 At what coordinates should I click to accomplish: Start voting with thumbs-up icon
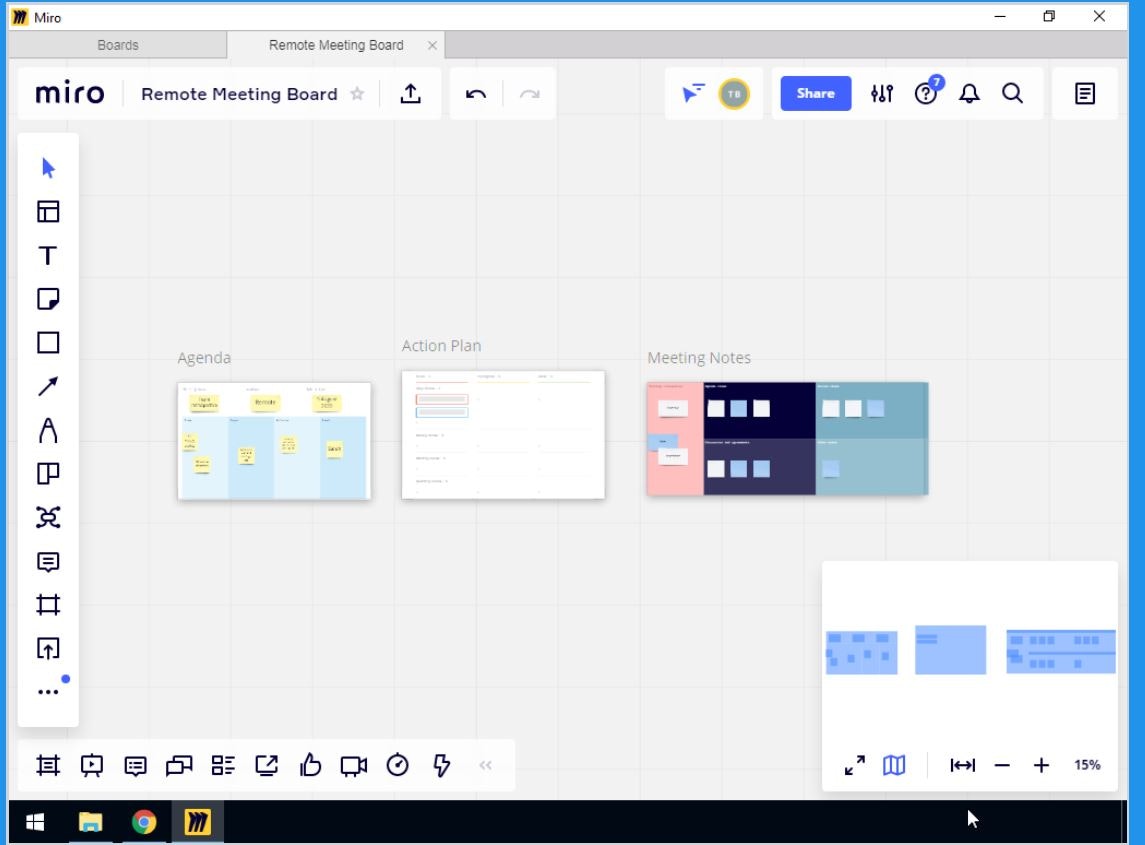tap(310, 765)
